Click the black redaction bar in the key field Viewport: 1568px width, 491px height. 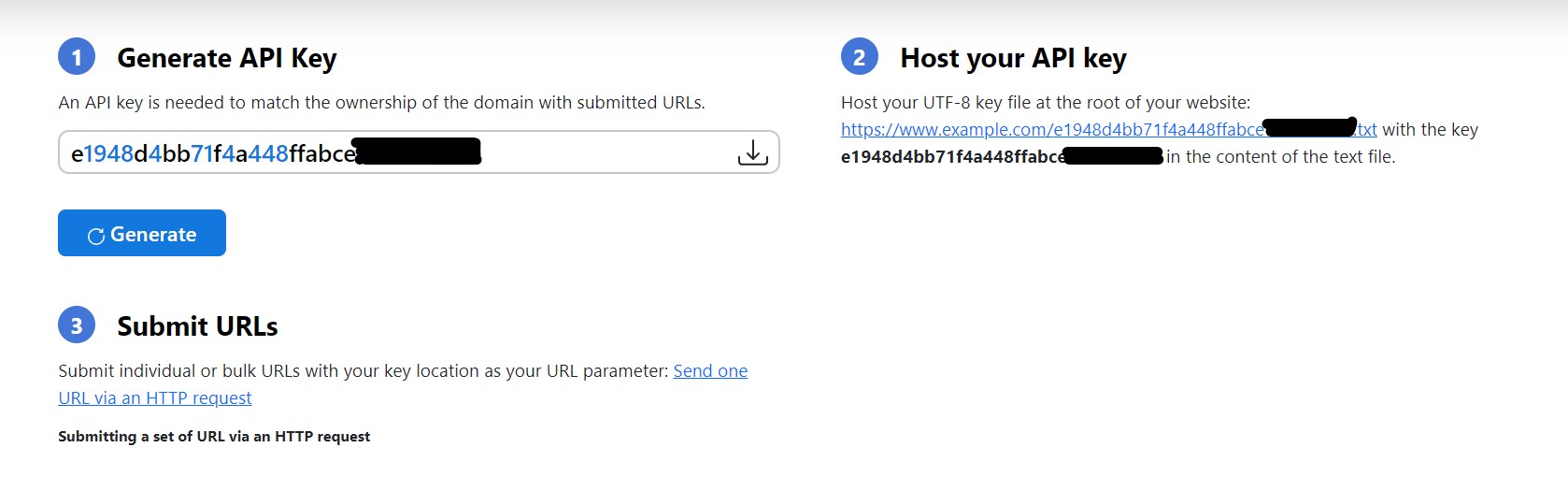pos(419,152)
